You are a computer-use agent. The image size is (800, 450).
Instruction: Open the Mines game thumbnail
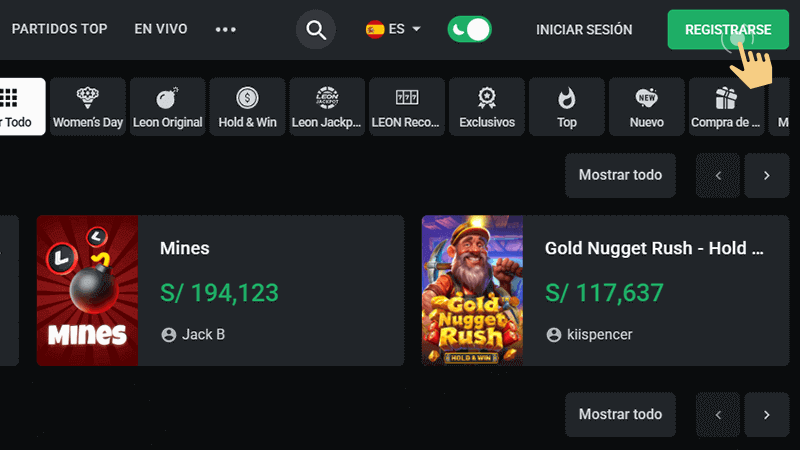tap(87, 290)
